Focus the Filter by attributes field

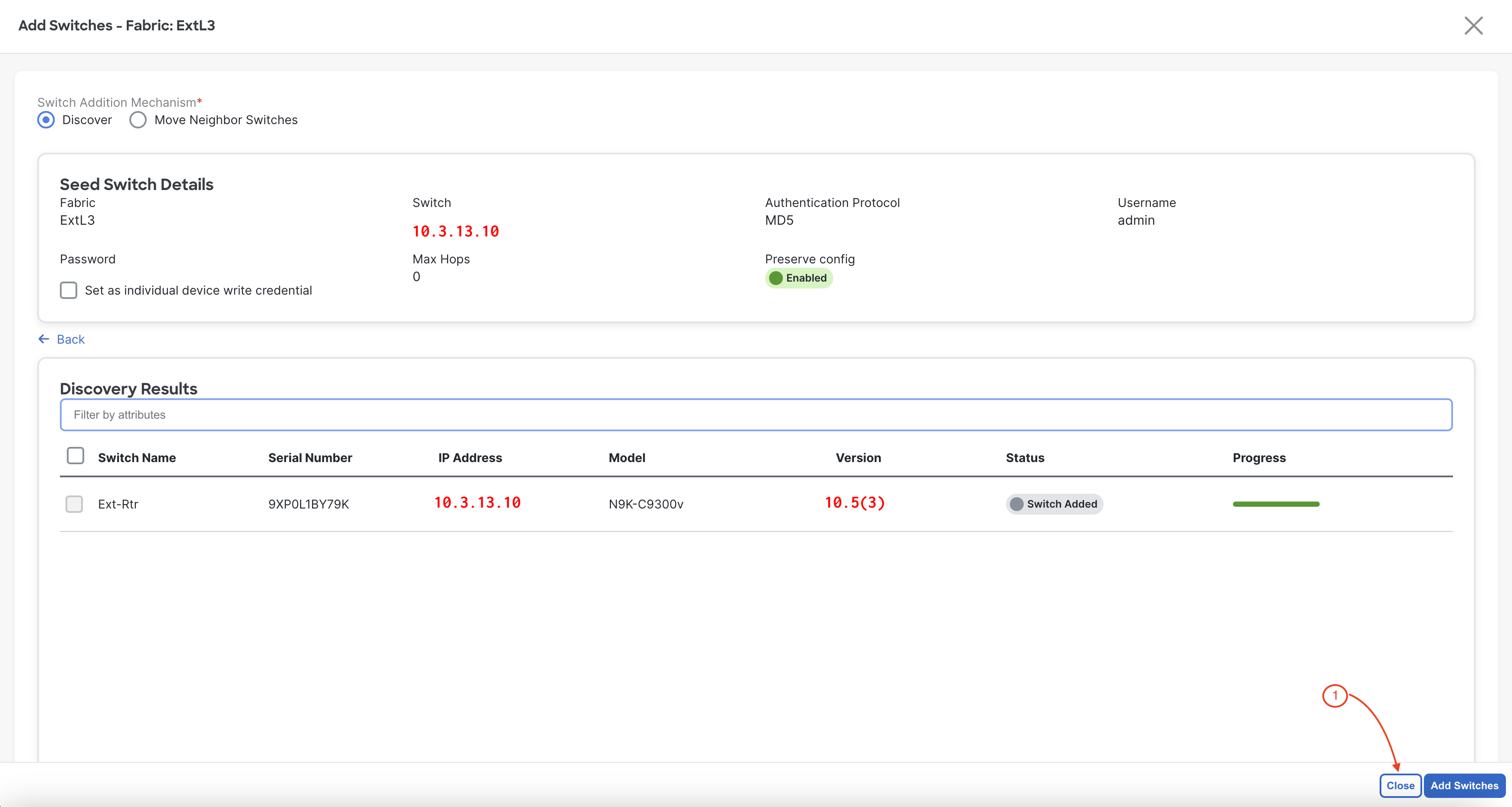[x=756, y=415]
